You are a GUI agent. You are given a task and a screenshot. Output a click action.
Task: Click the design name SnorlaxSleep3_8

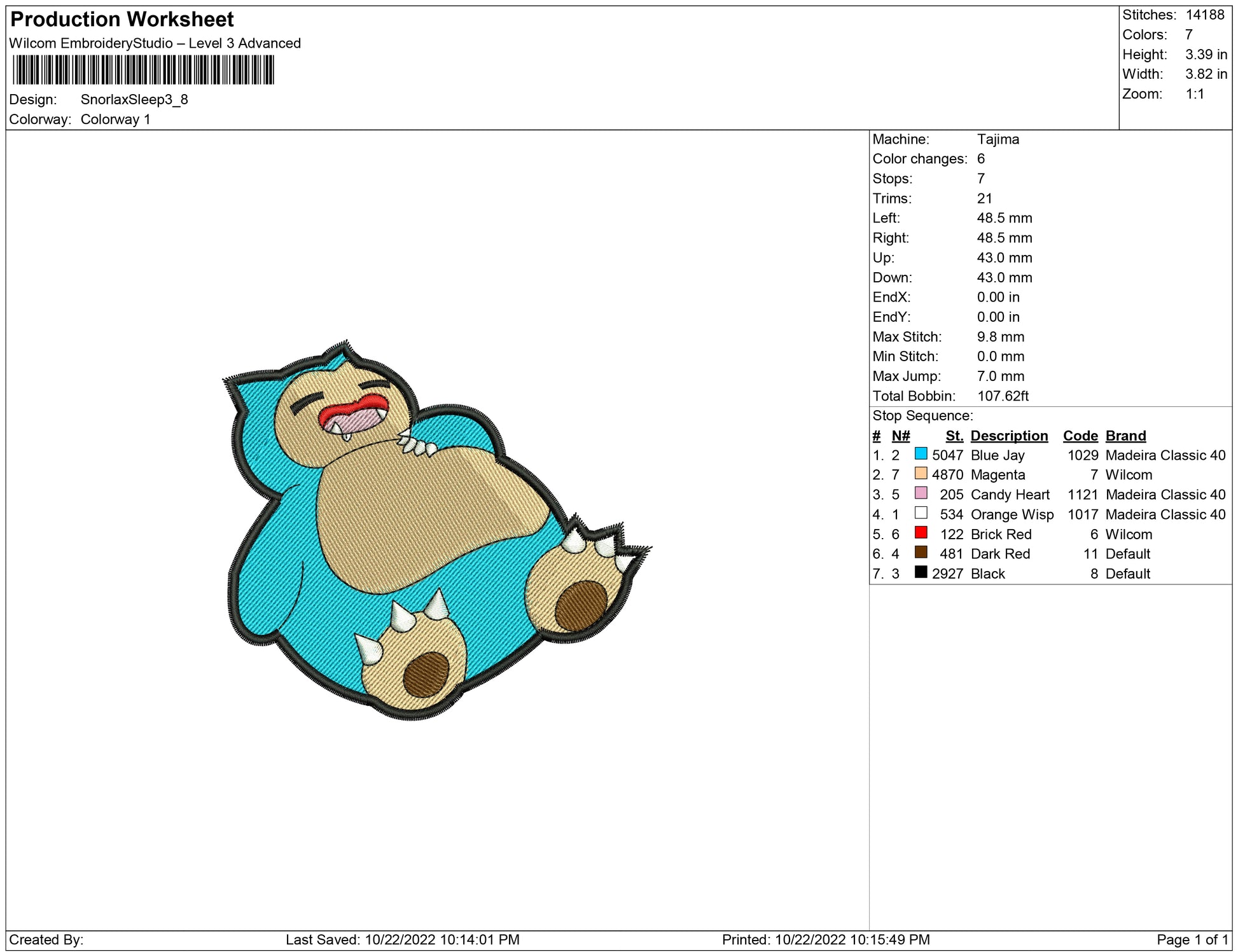click(x=134, y=100)
